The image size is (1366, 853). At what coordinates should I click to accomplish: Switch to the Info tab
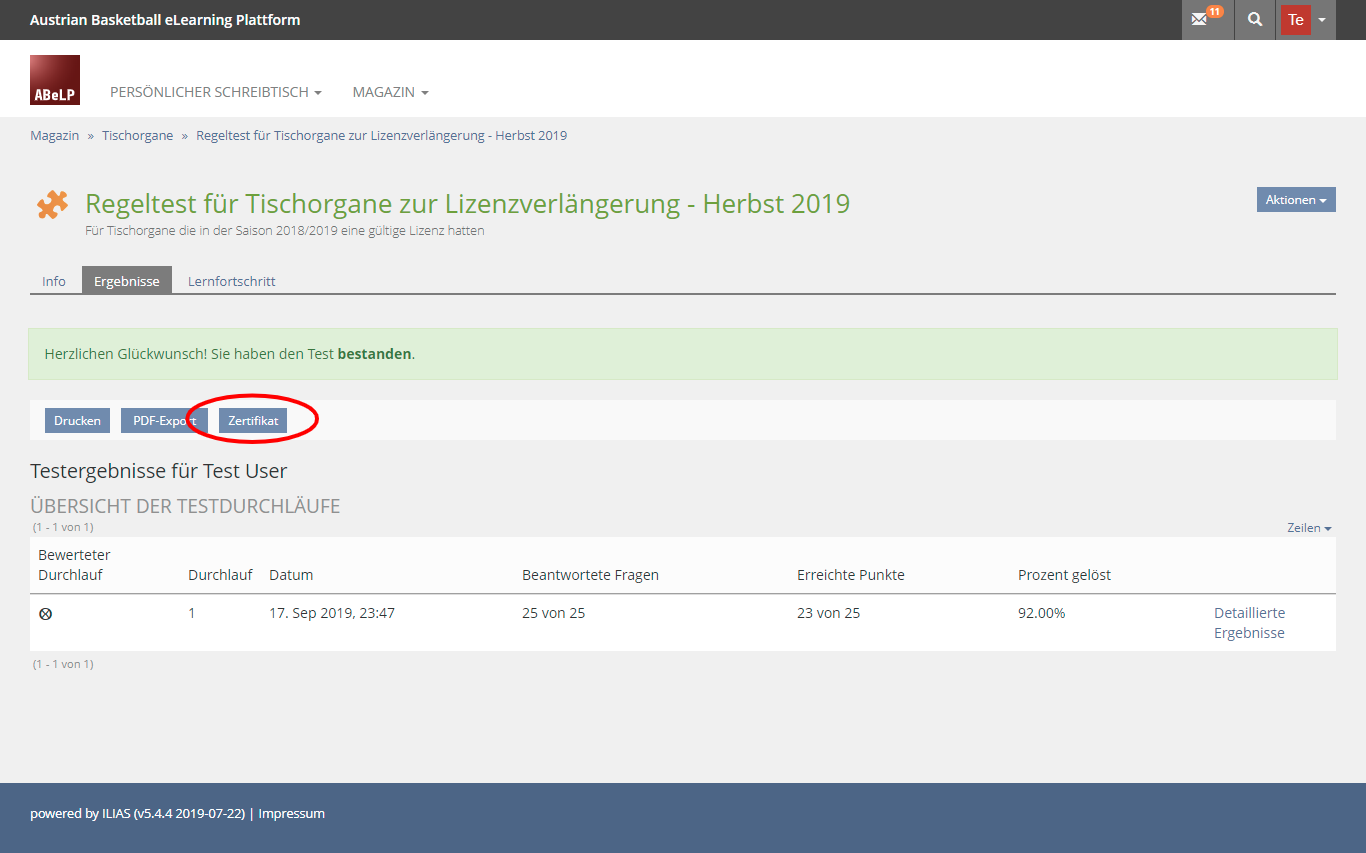pyautogui.click(x=54, y=281)
